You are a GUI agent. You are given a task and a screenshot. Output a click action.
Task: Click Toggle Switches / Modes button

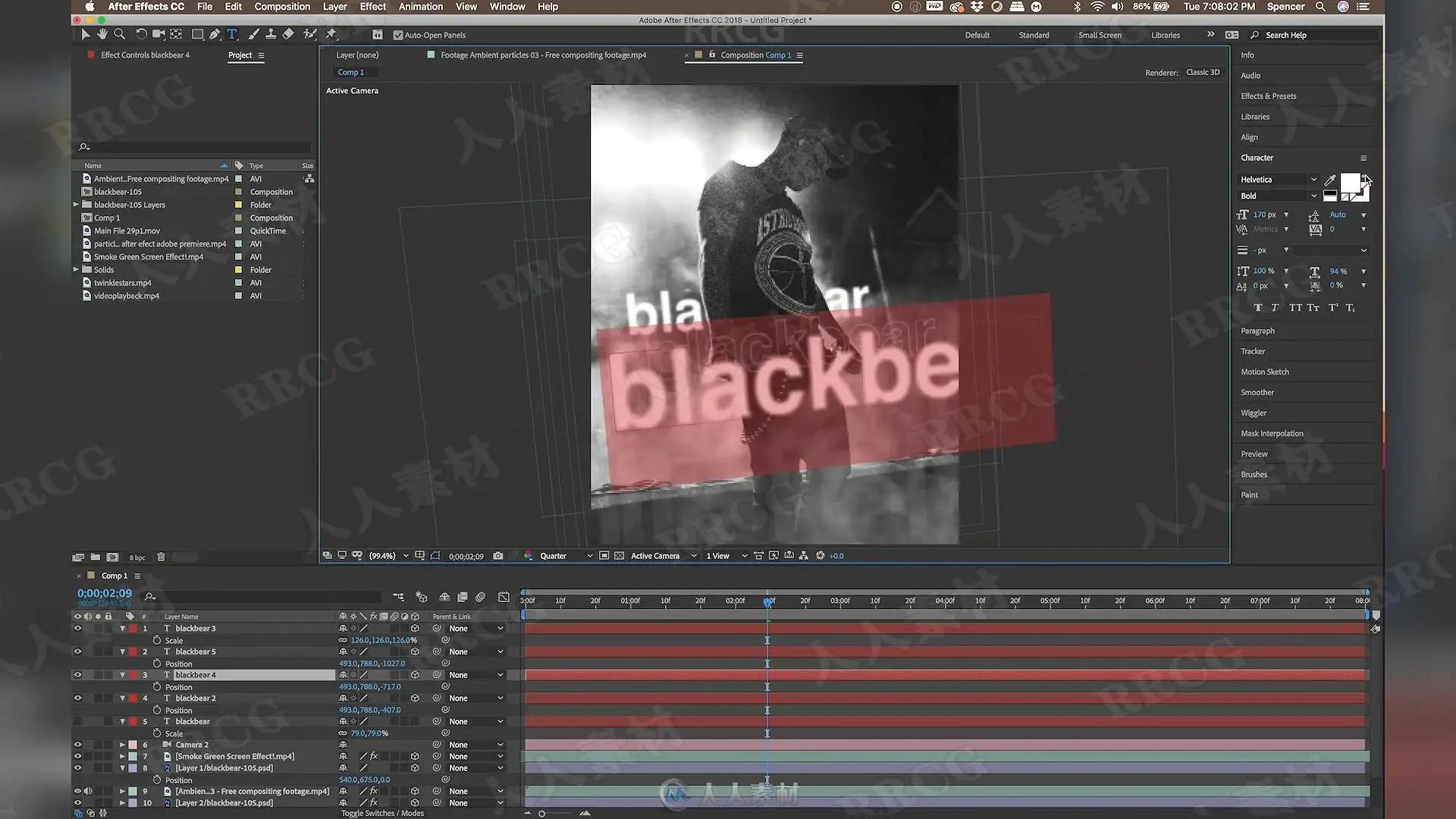(382, 813)
